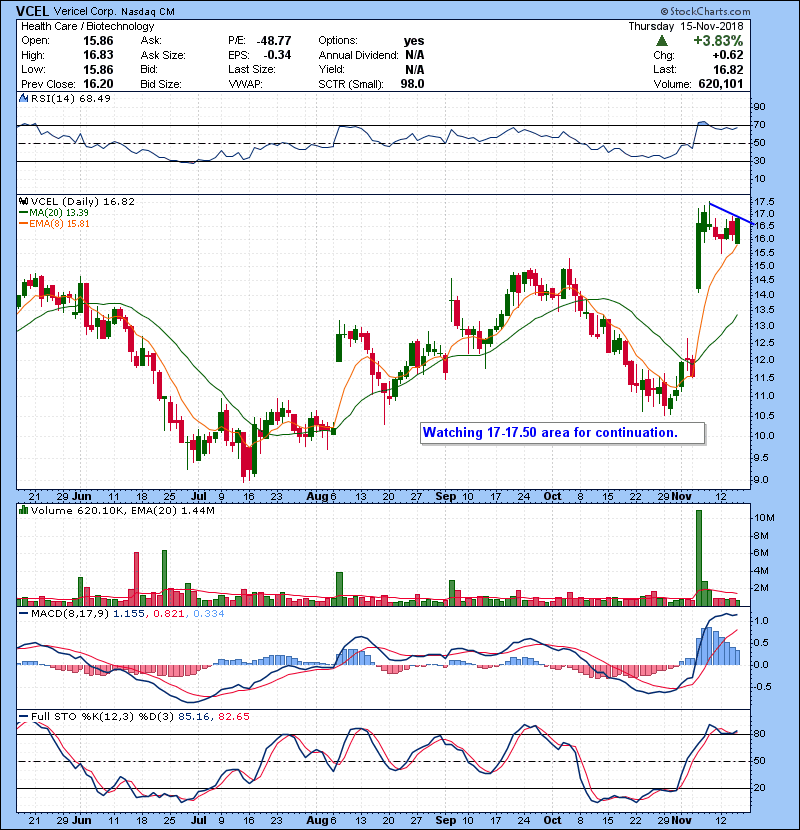Select the Open value 15.86
Image resolution: width=800 pixels, height=830 pixels.
pos(98,41)
